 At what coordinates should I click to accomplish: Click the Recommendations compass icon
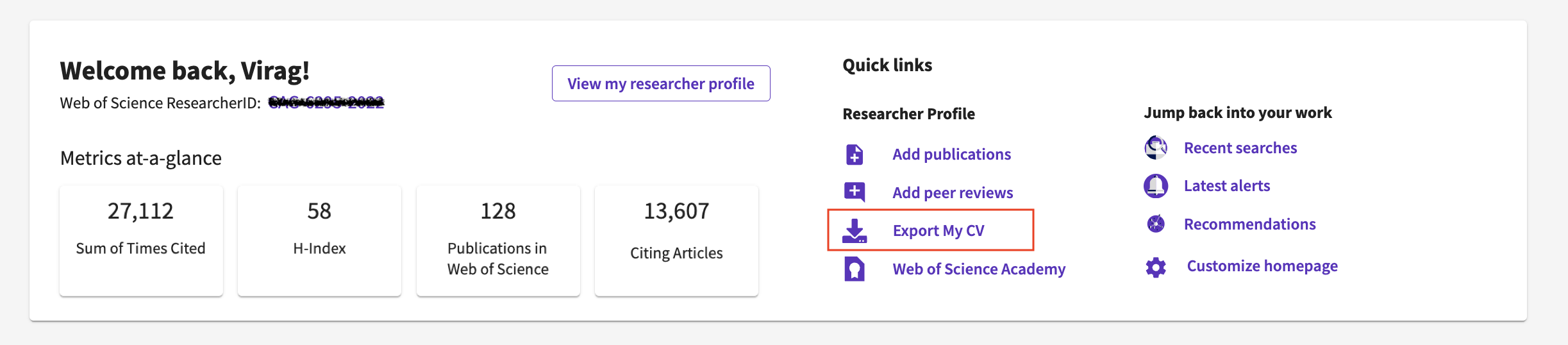point(1156,224)
